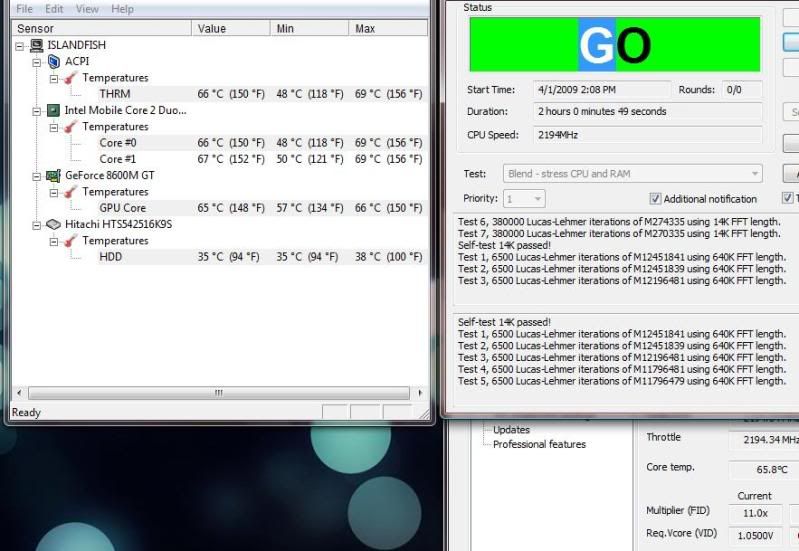799x551 pixels.
Task: Open the View menu
Action: (x=87, y=9)
